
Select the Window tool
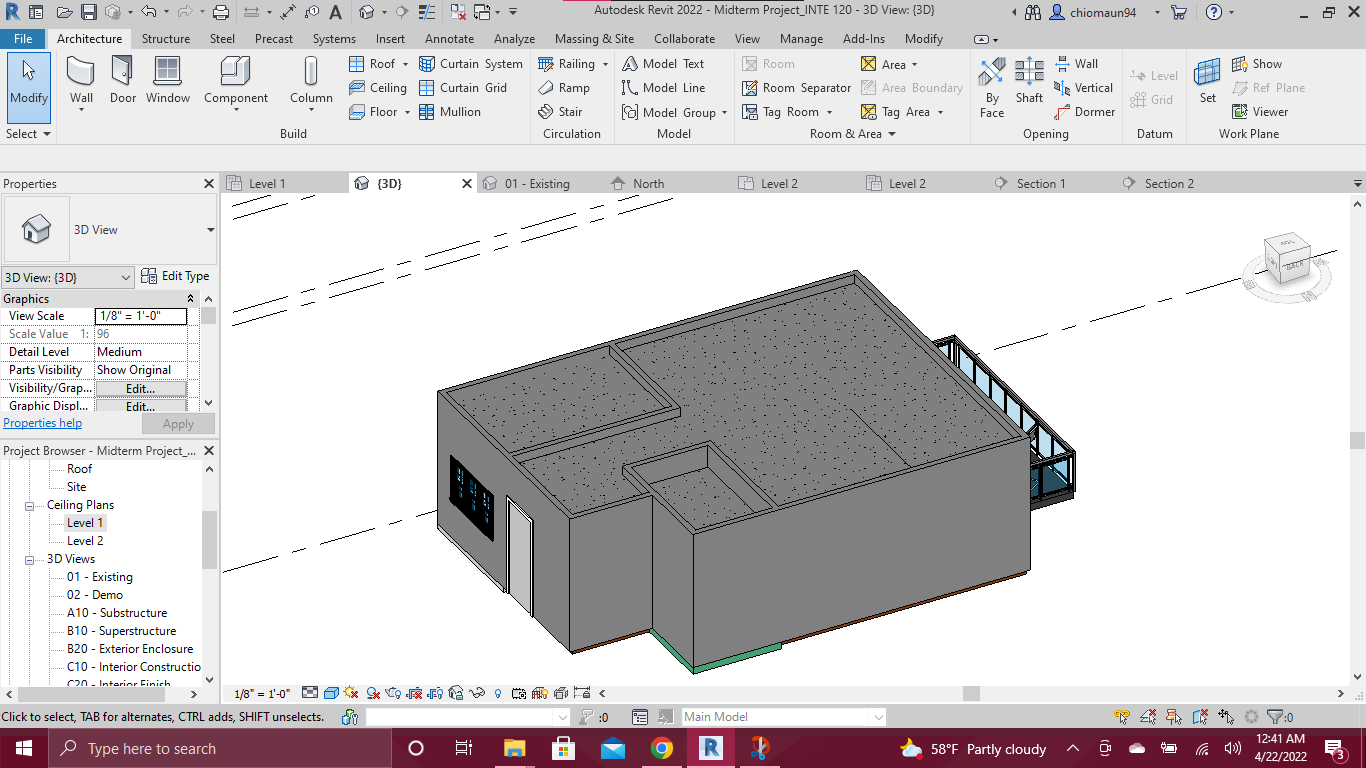coord(167,80)
